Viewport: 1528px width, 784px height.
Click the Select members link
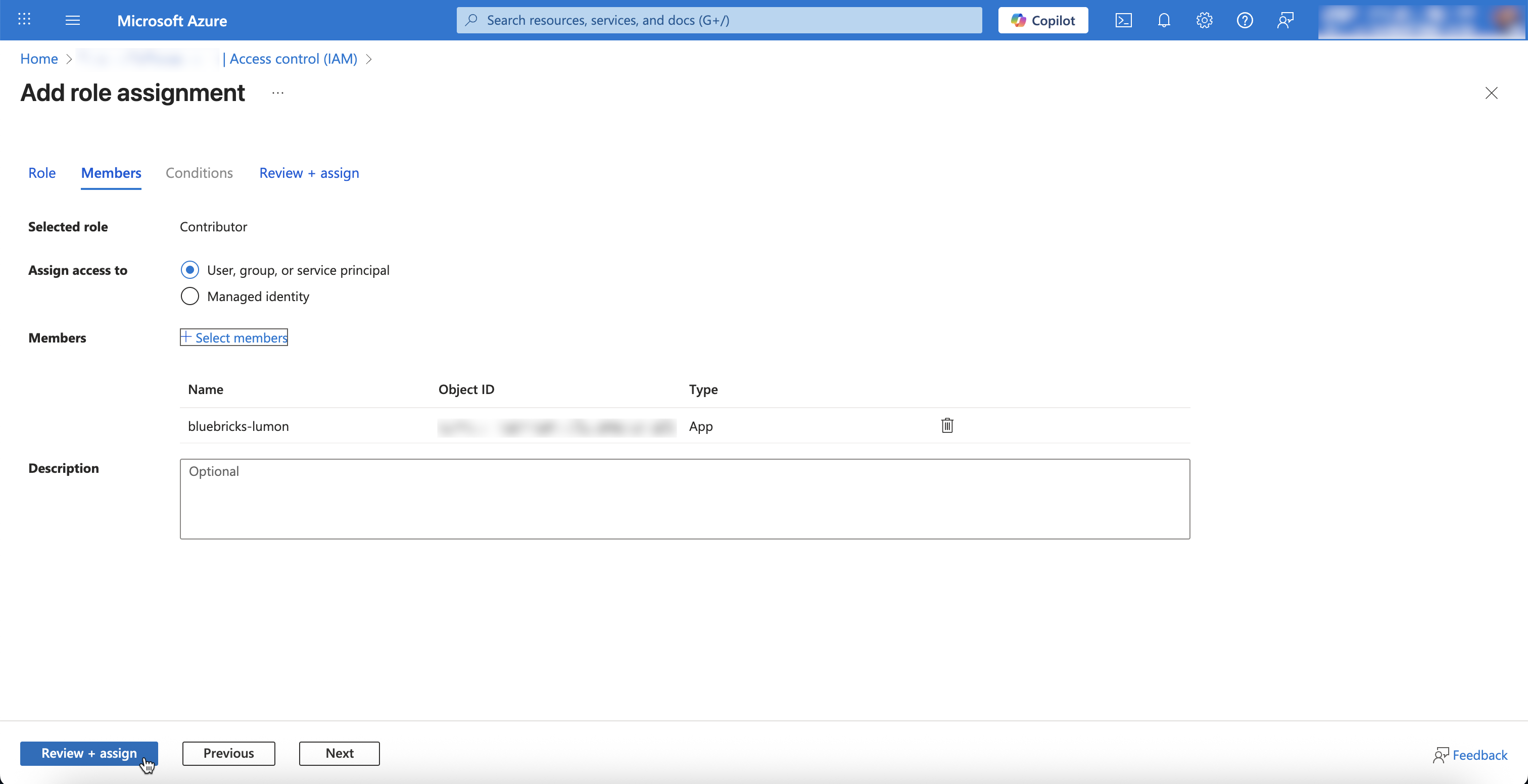pyautogui.click(x=234, y=337)
